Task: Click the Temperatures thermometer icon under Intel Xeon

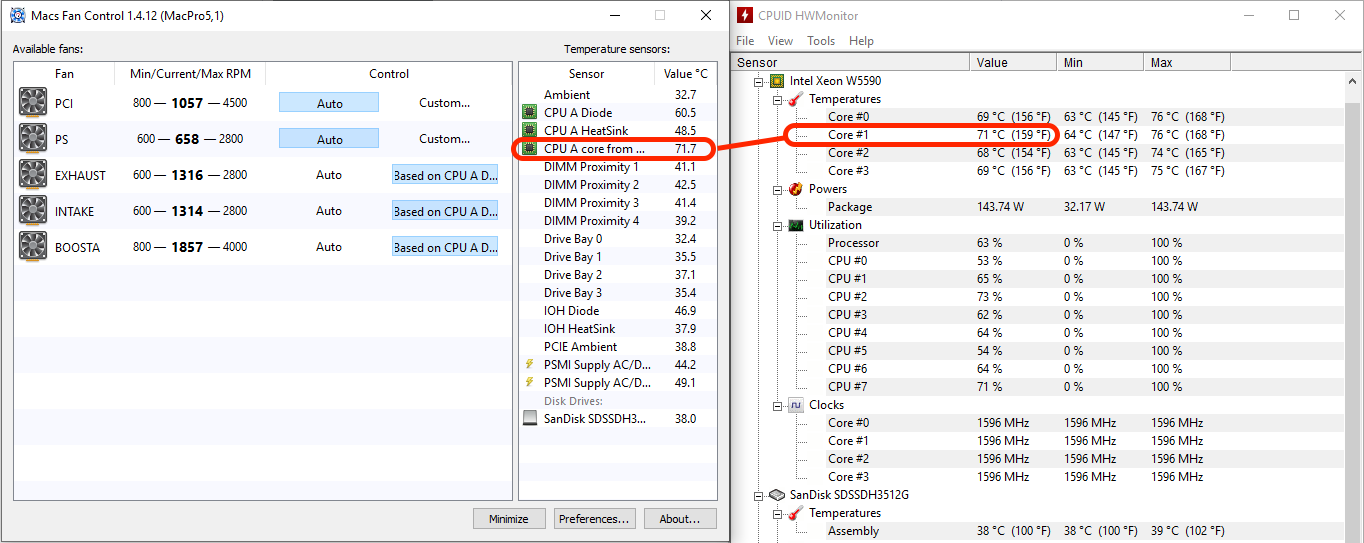Action: pos(795,99)
